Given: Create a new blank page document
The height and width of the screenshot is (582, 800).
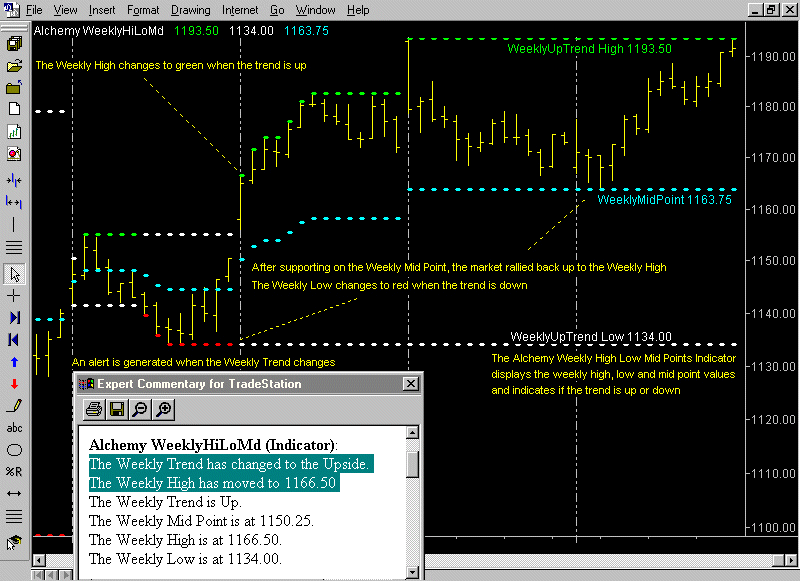Looking at the screenshot, I should pyautogui.click(x=14, y=109).
